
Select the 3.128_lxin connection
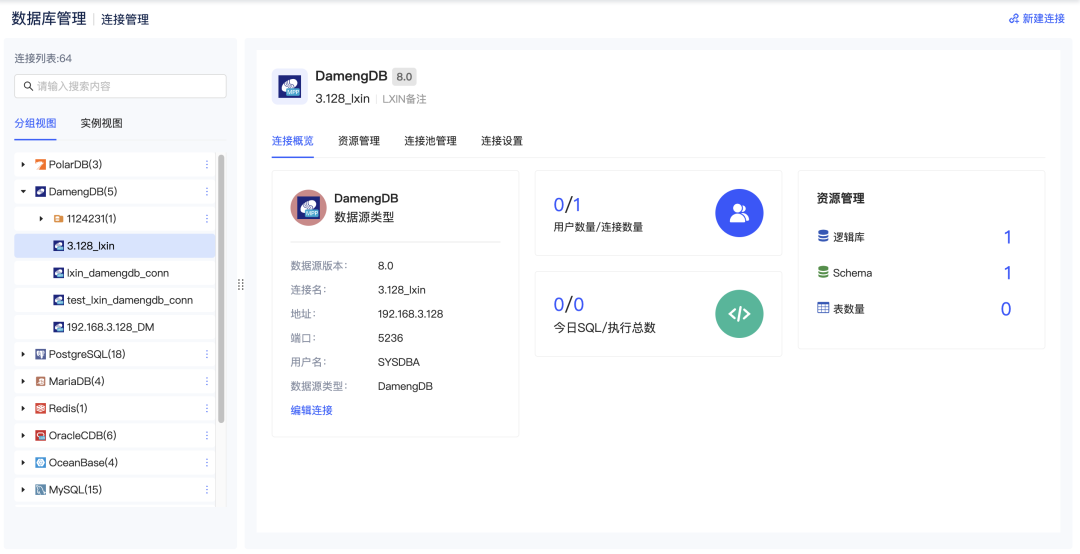[x=114, y=246]
